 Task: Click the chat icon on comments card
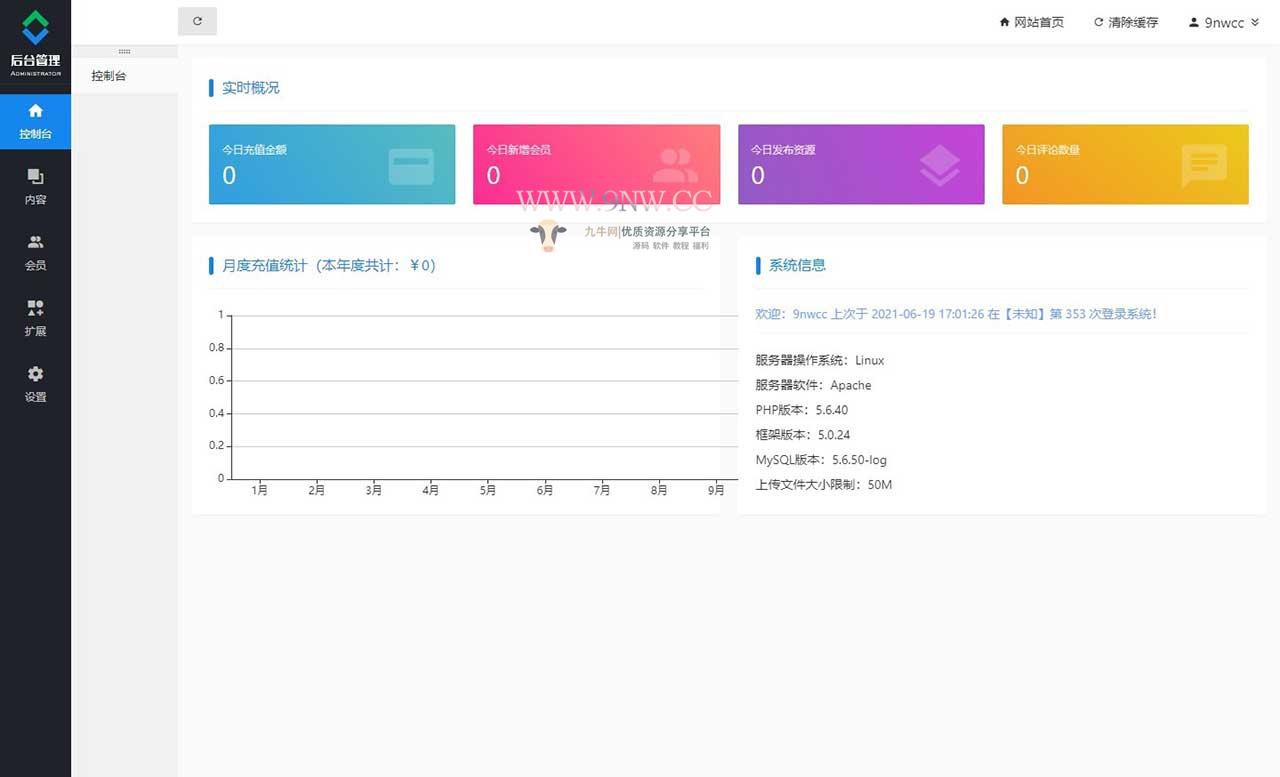coord(1204,166)
